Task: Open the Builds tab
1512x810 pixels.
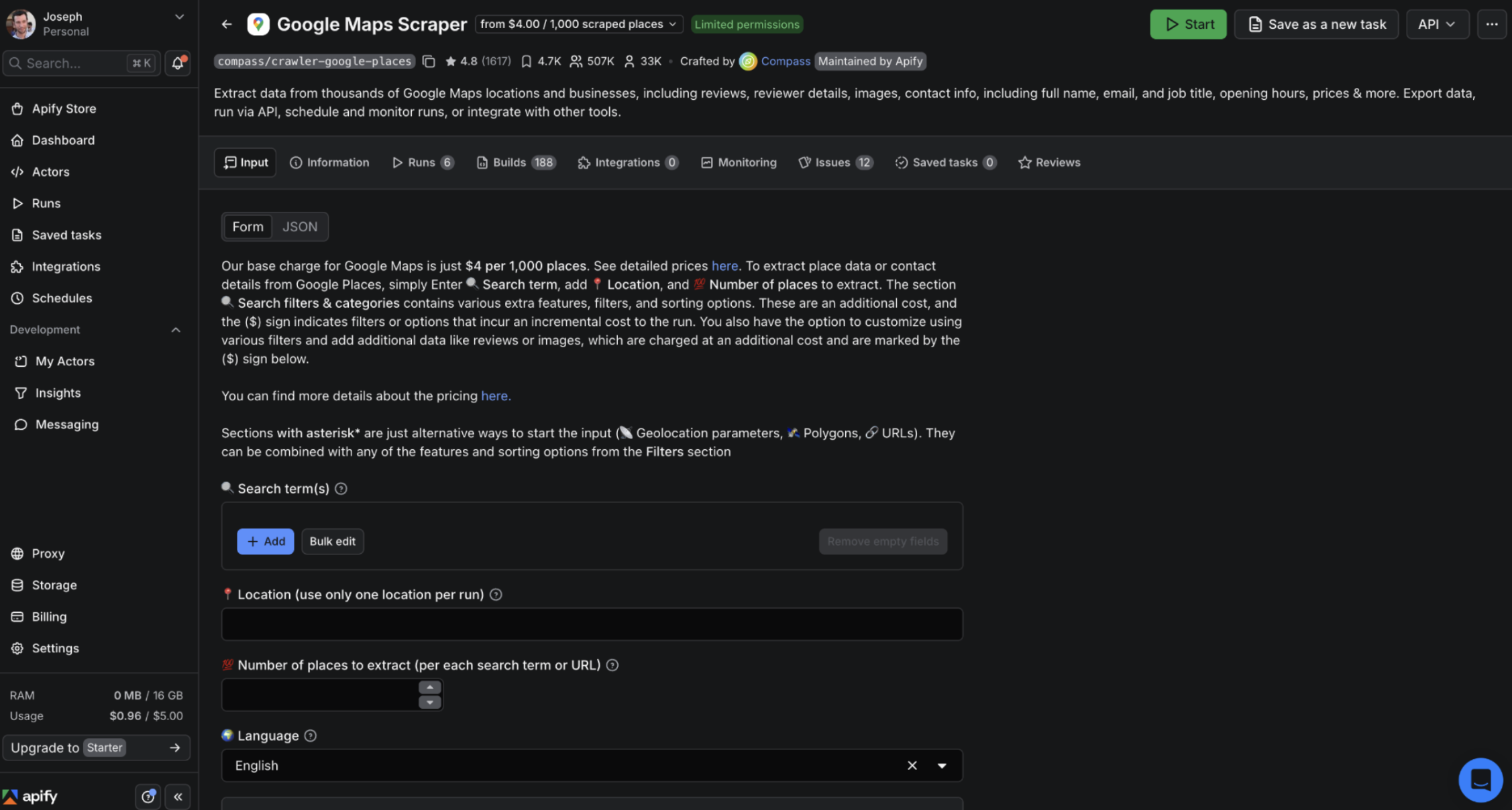Action: (516, 162)
